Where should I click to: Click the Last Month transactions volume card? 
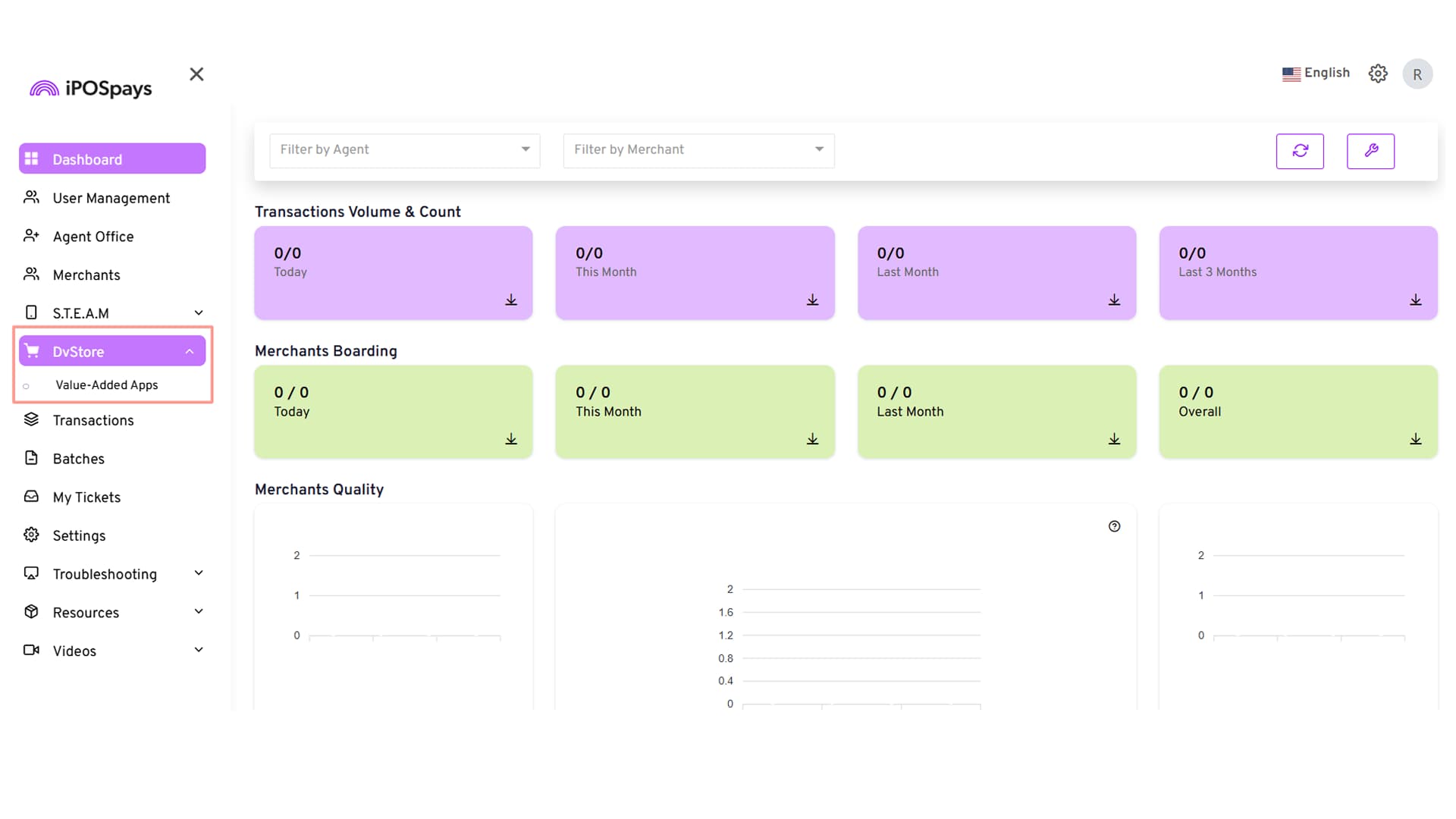tap(997, 273)
